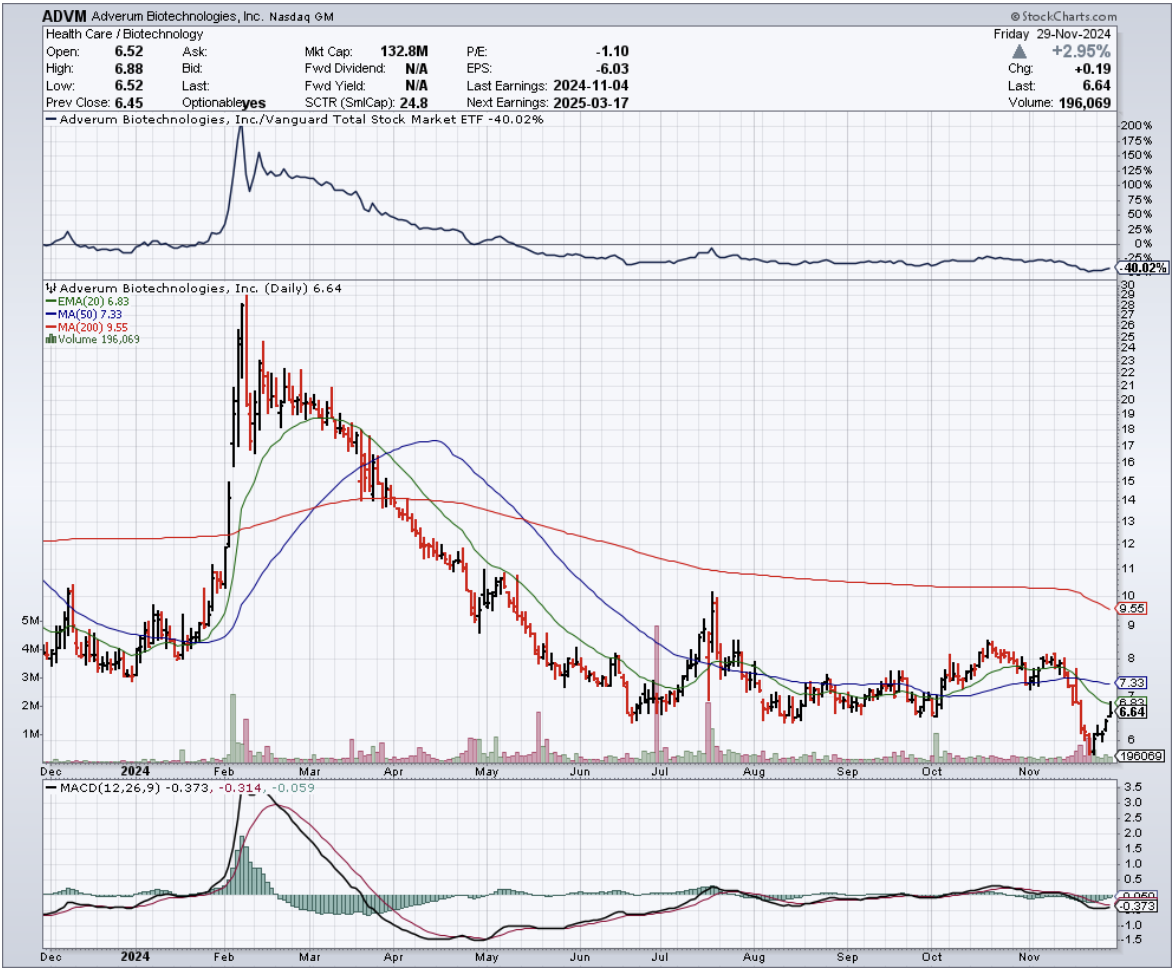
Task: Click the -40.02% relative performance tag
Action: click(1144, 268)
